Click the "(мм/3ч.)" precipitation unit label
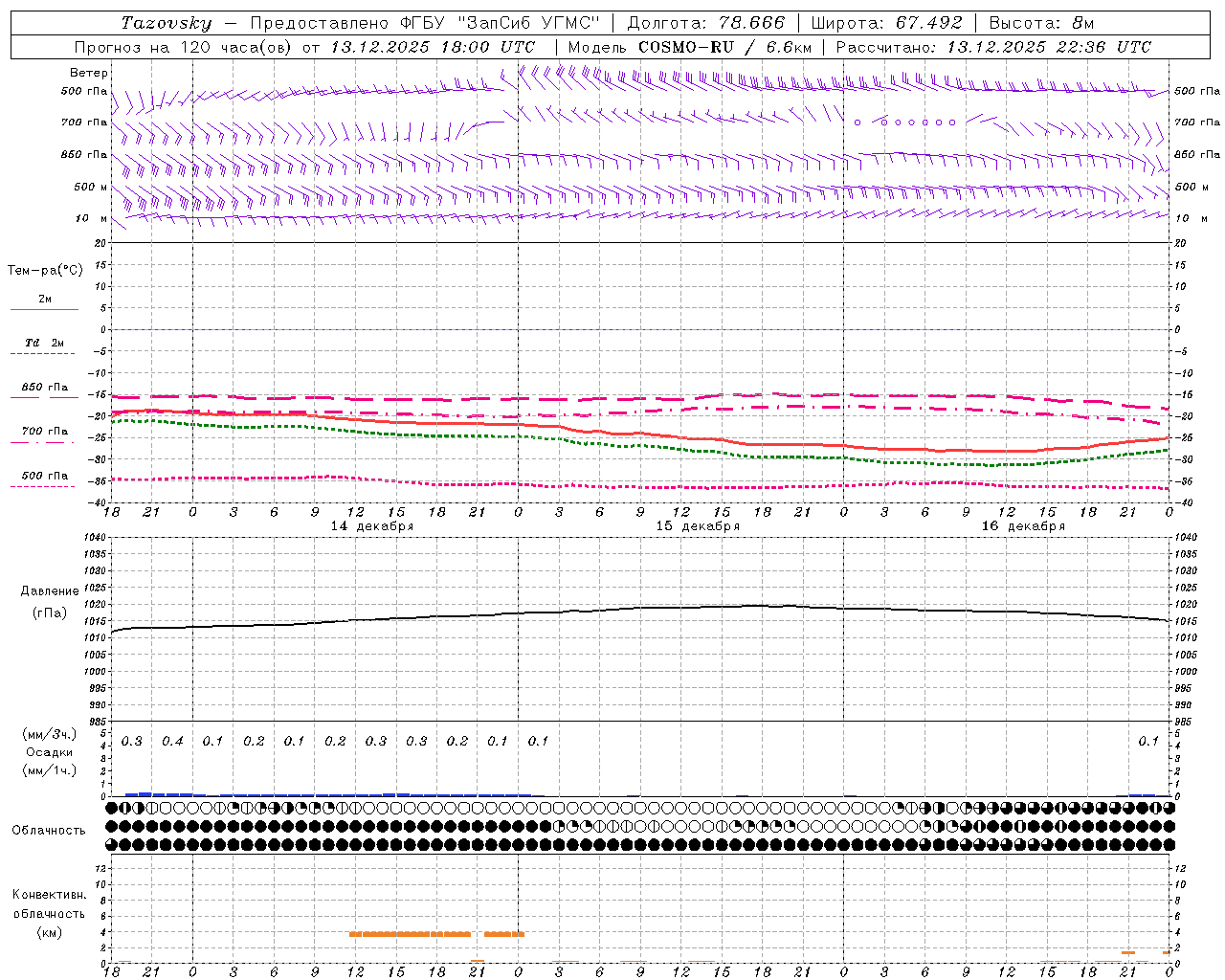This screenshot has width=1225, height=980. [50, 735]
